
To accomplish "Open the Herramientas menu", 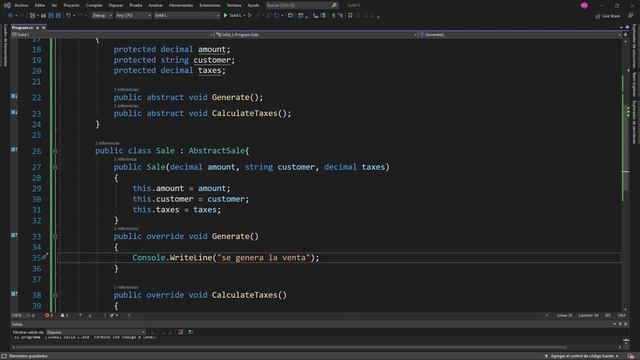I will tap(181, 5).
